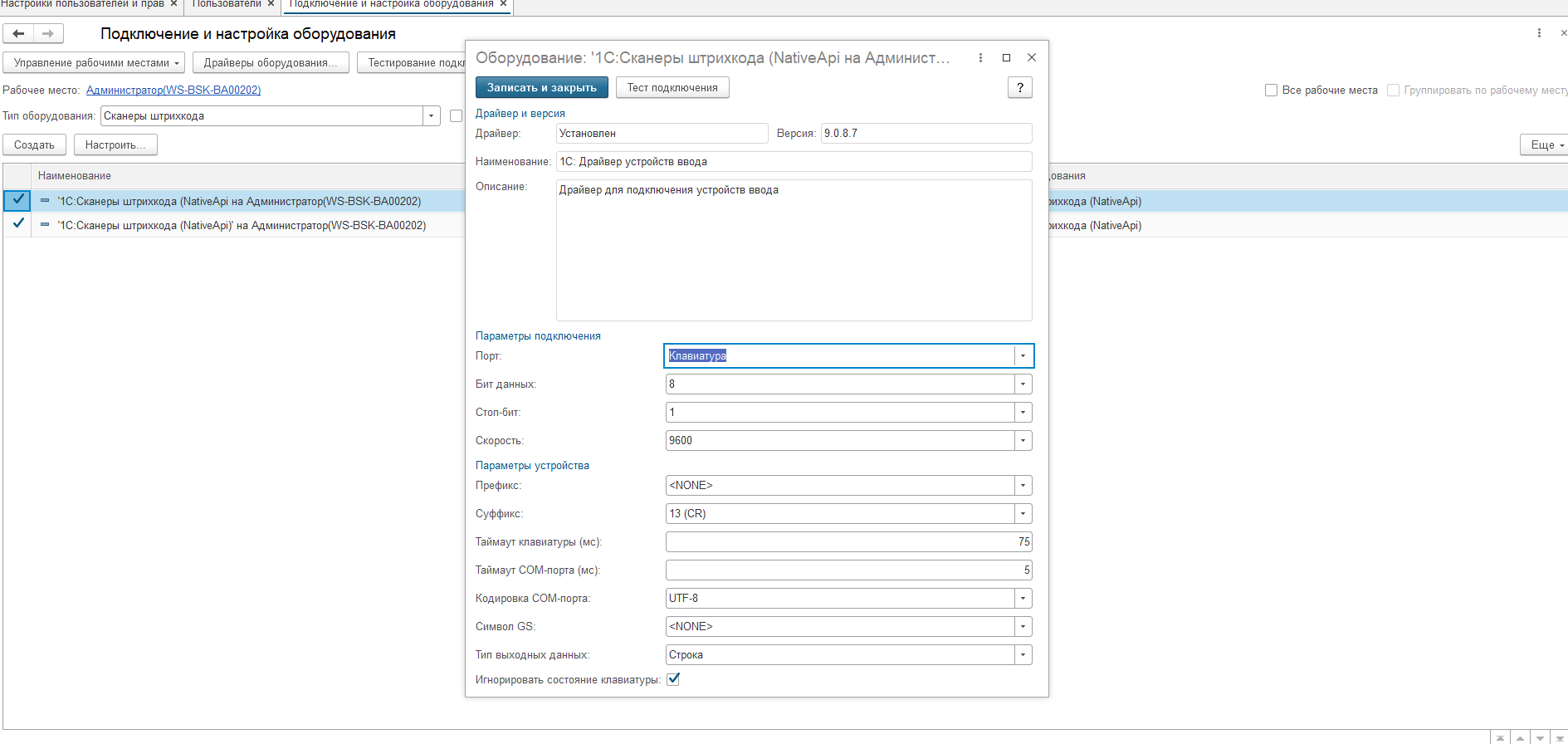
Task: Go back with the left arrow button
Action: click(18, 34)
